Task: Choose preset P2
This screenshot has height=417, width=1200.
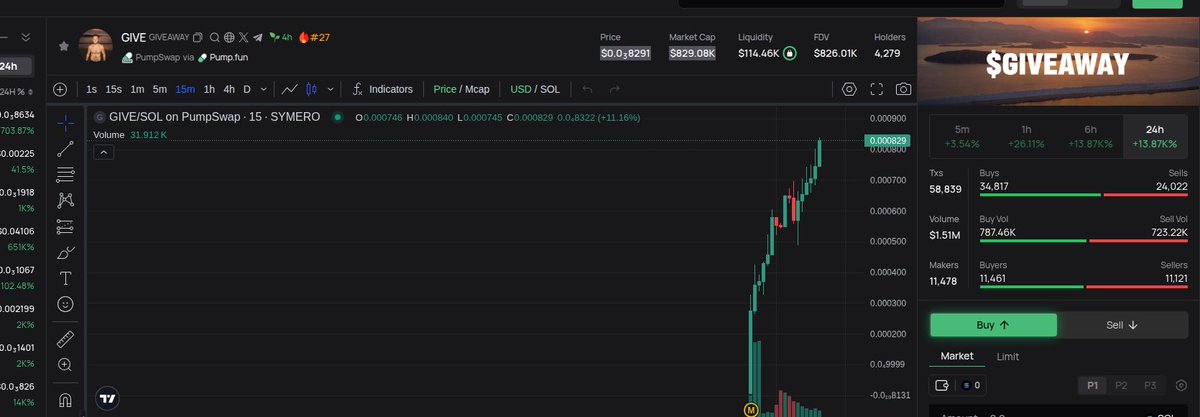Action: pyautogui.click(x=1121, y=385)
